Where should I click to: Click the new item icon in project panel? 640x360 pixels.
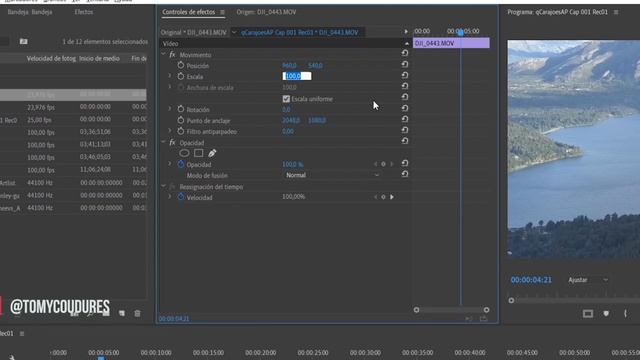[122, 313]
